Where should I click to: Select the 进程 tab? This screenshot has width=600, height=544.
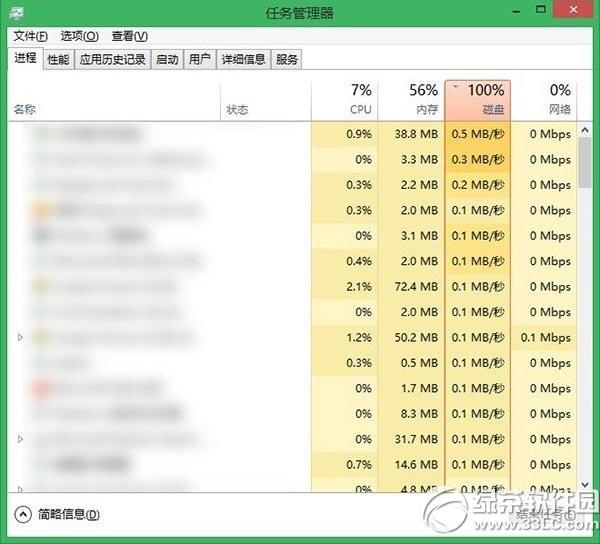click(25, 58)
